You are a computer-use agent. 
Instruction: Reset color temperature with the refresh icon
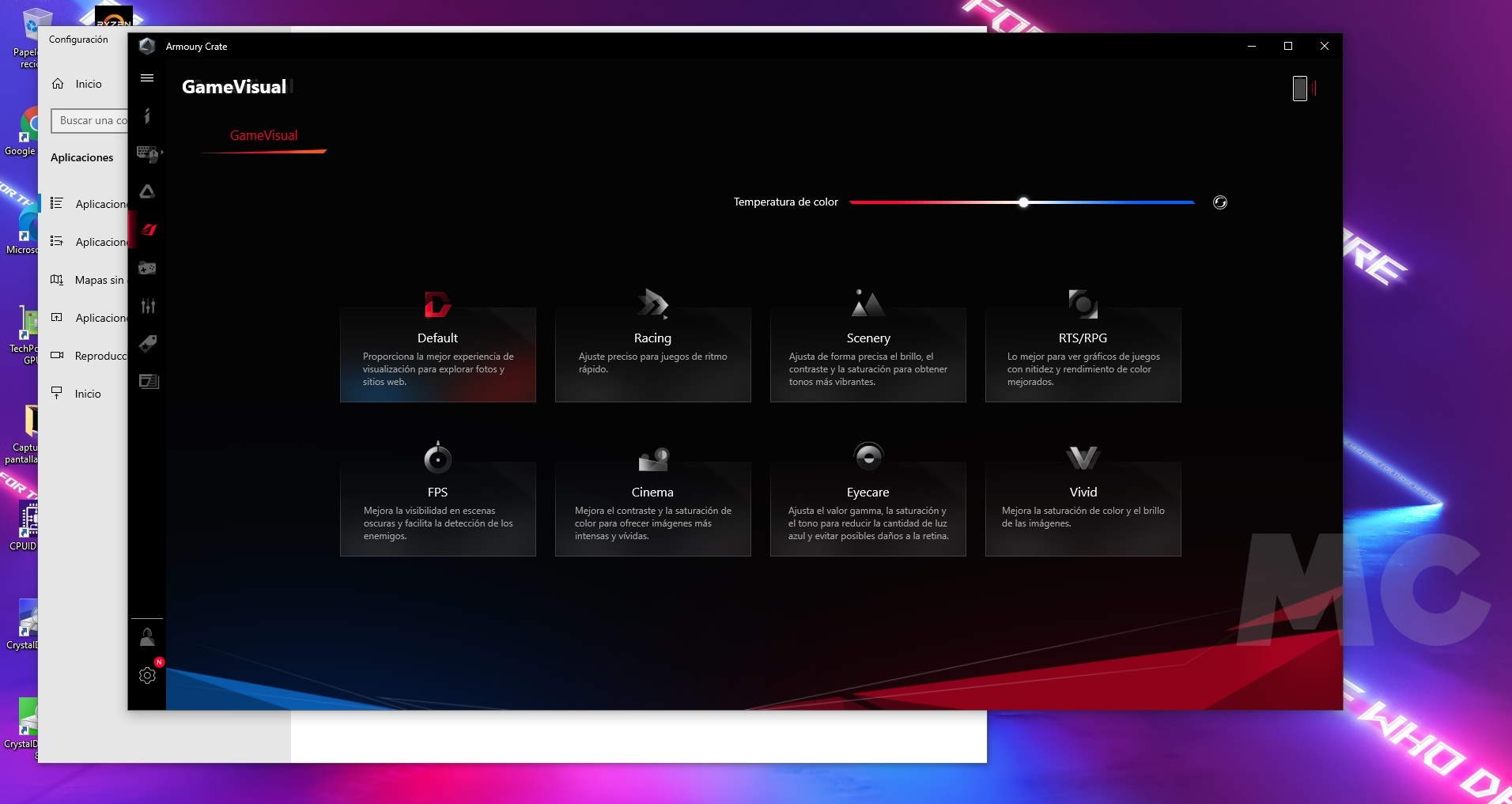[x=1219, y=202]
